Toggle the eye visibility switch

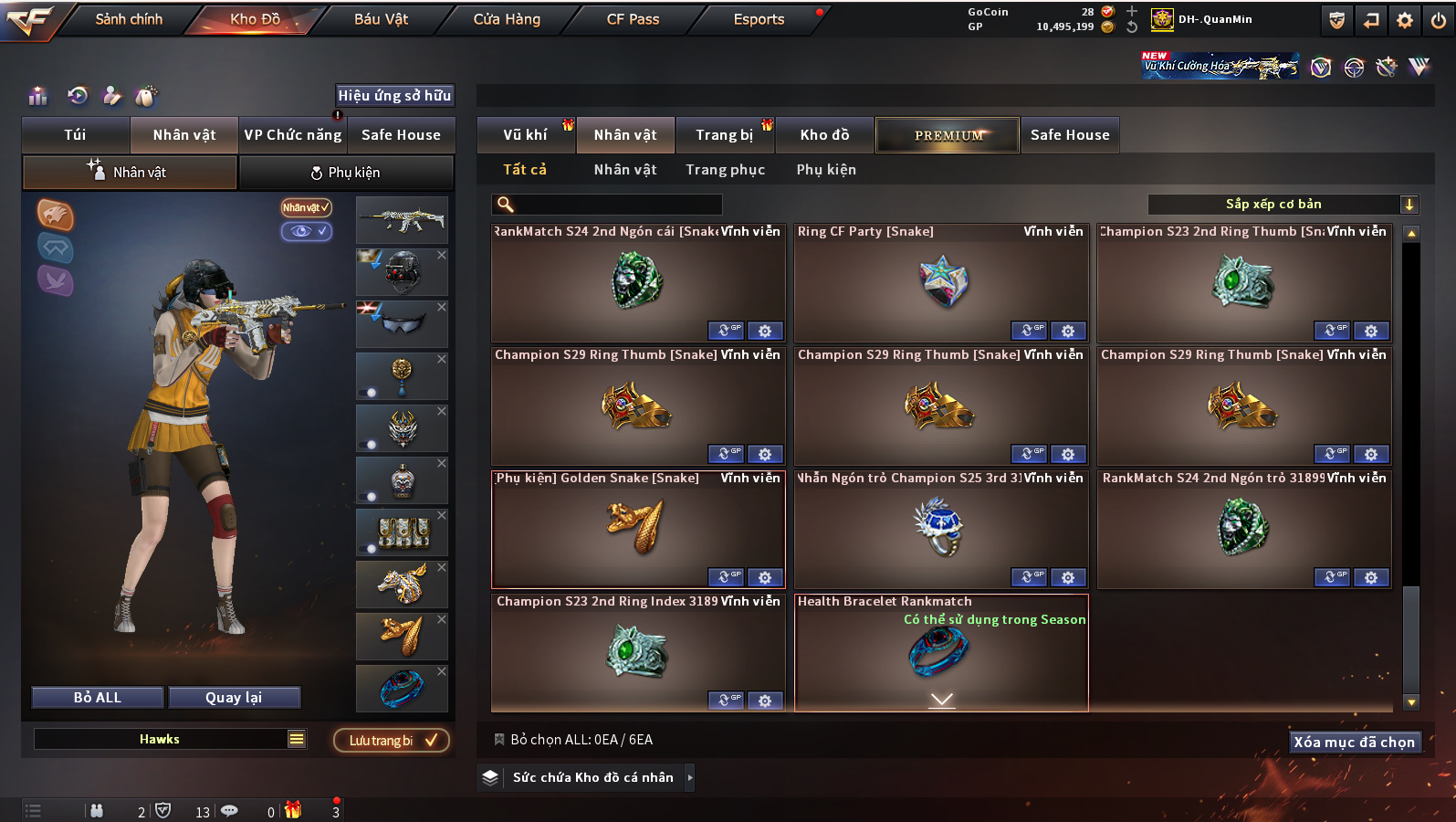(306, 231)
